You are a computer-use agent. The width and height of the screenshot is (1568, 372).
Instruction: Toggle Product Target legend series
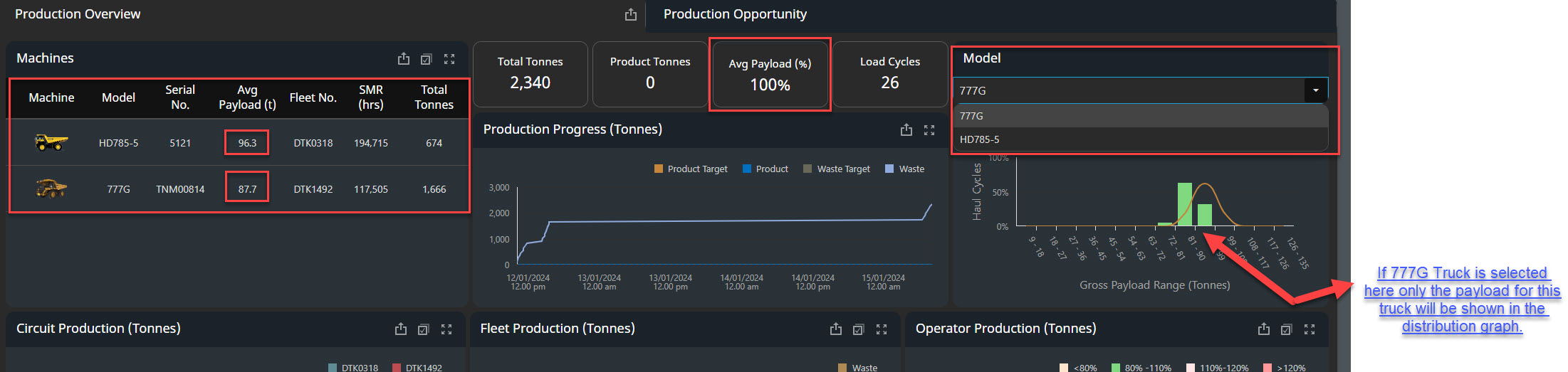[x=691, y=169]
